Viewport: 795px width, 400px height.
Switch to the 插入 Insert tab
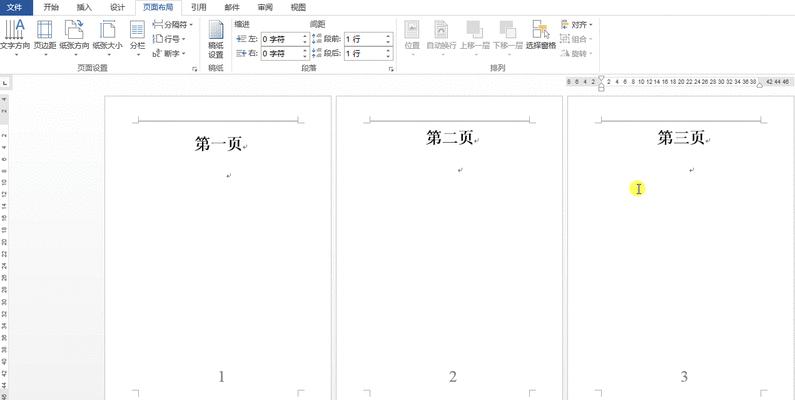pyautogui.click(x=84, y=7)
